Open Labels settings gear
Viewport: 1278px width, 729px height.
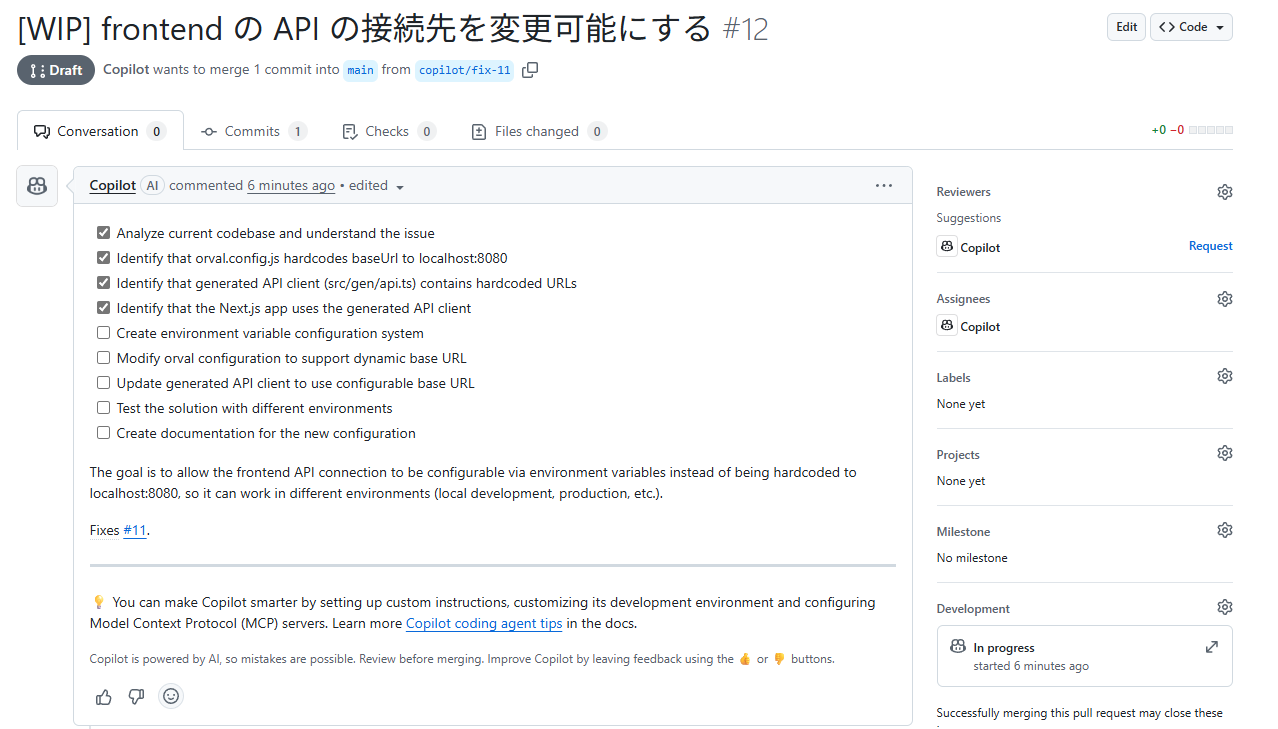pyautogui.click(x=1224, y=376)
